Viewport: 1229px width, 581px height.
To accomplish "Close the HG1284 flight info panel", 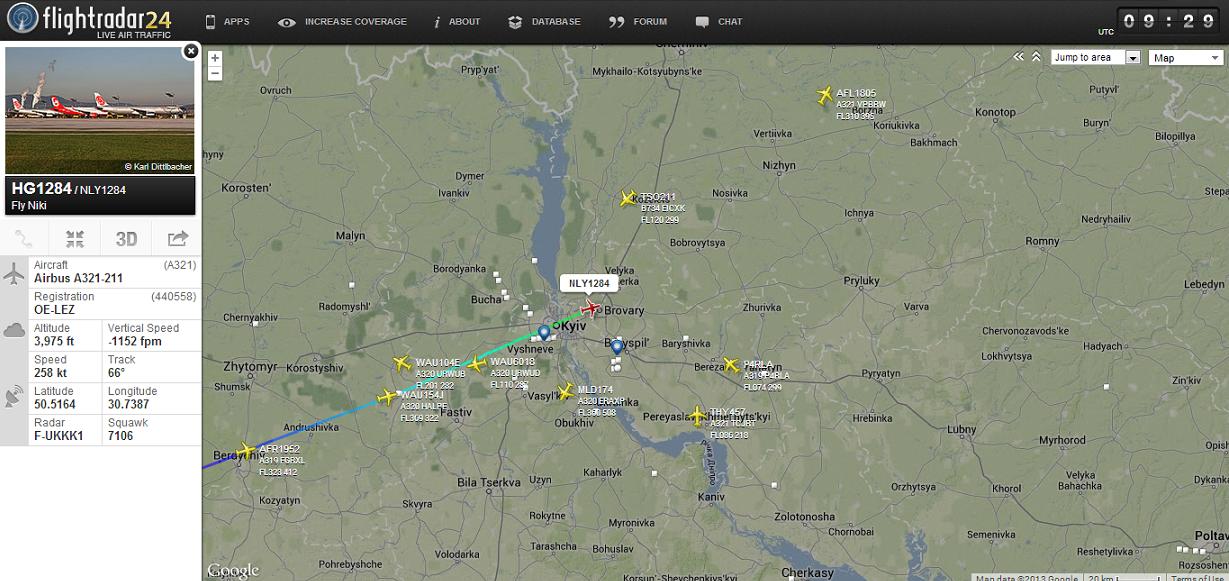I will pos(190,50).
